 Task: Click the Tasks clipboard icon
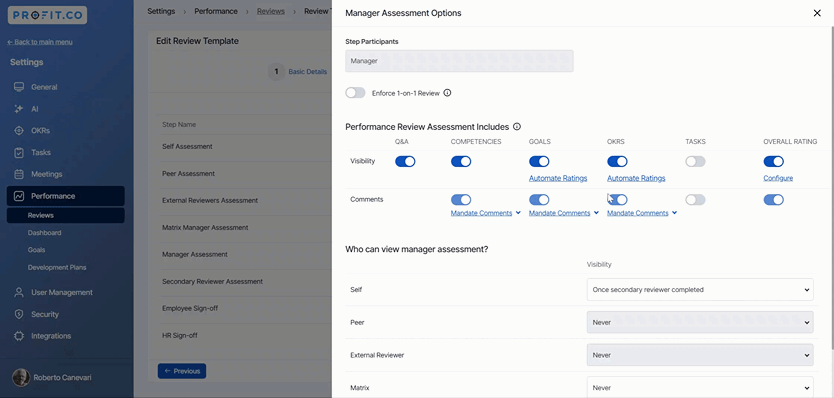point(19,152)
